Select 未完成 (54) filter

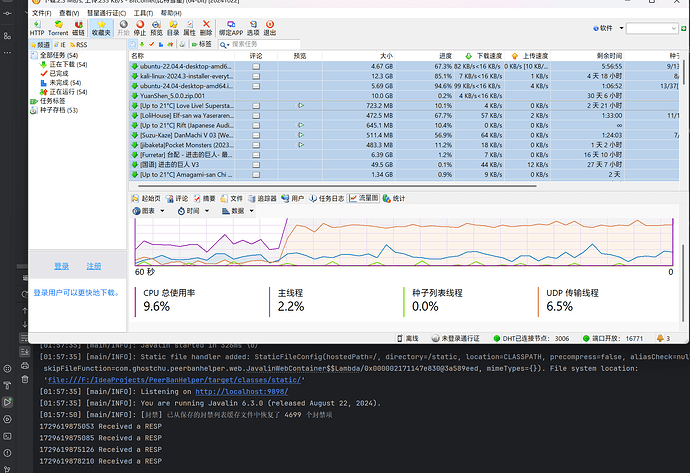[60, 83]
